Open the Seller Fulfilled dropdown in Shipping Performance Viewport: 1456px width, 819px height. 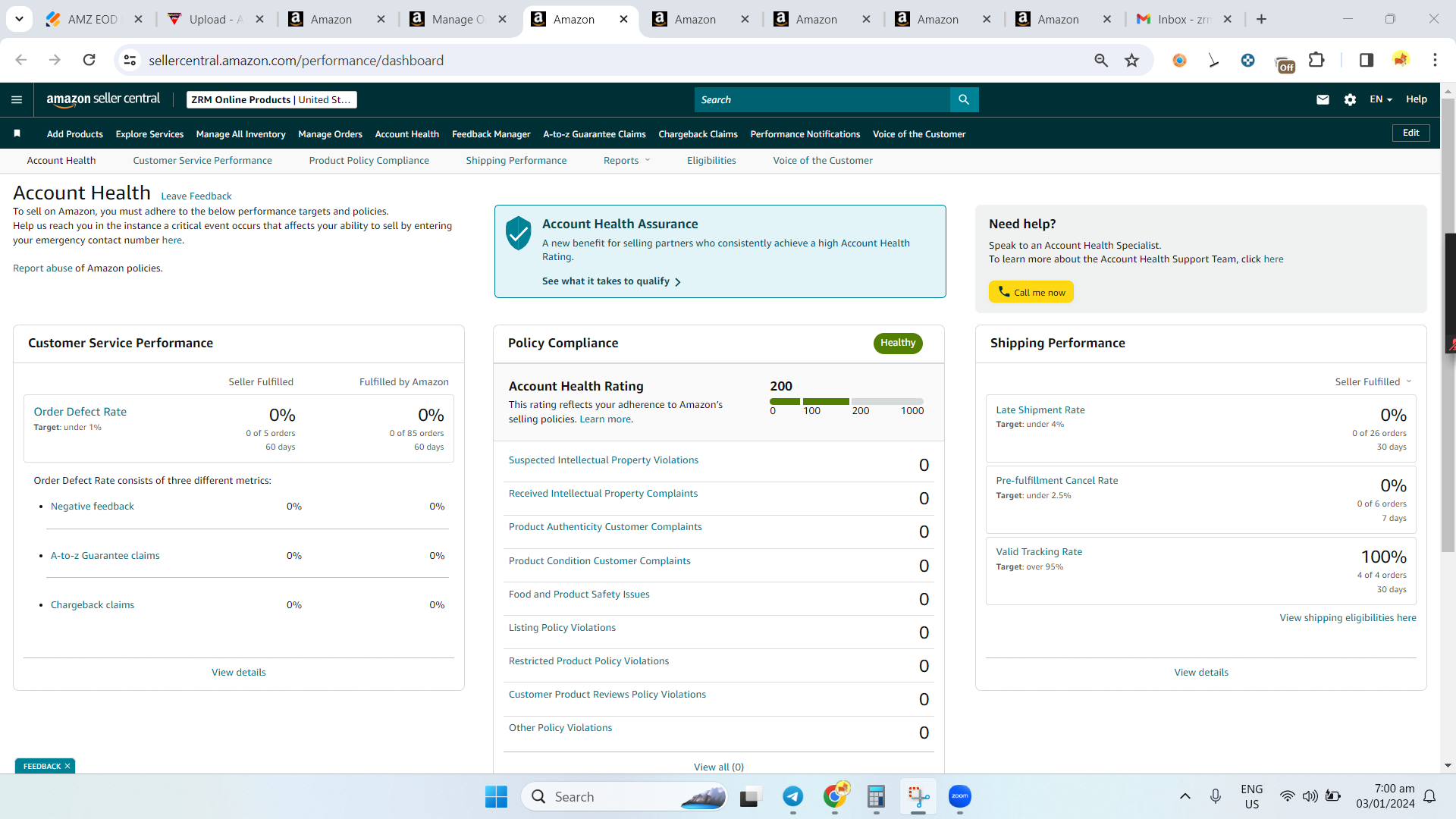[x=1373, y=381]
